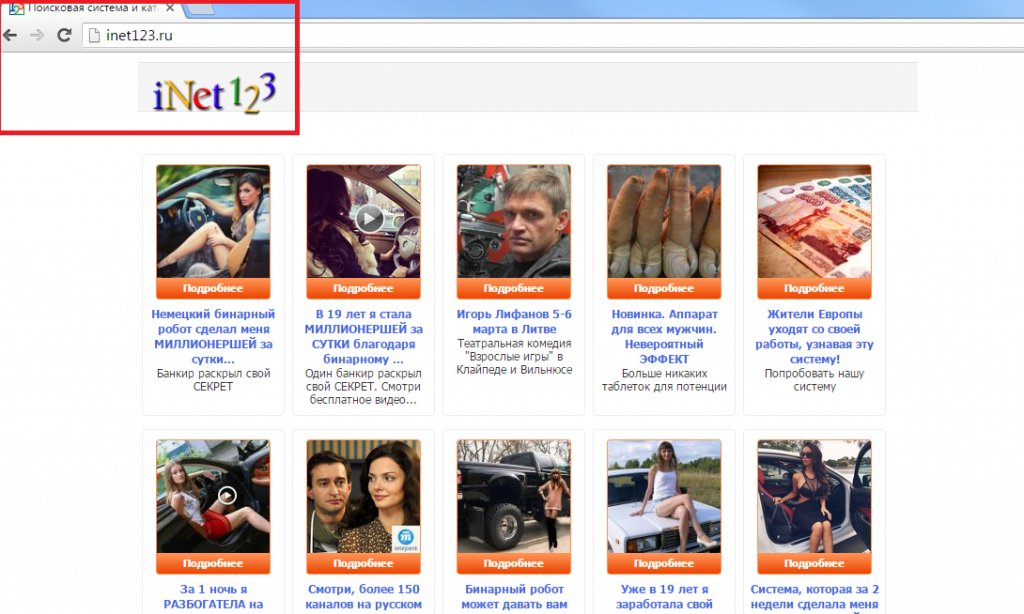Viewport: 1024px width, 614px height.
Task: Click Подробнее under Игорь Лифанов image
Action: pos(513,288)
